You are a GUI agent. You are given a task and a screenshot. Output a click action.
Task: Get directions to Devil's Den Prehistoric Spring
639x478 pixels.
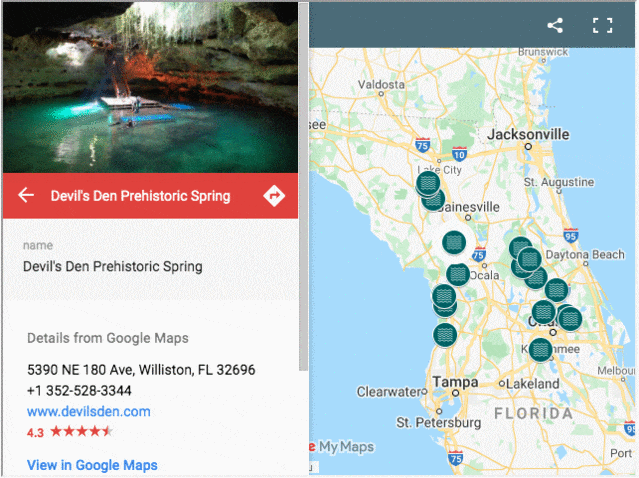(274, 196)
